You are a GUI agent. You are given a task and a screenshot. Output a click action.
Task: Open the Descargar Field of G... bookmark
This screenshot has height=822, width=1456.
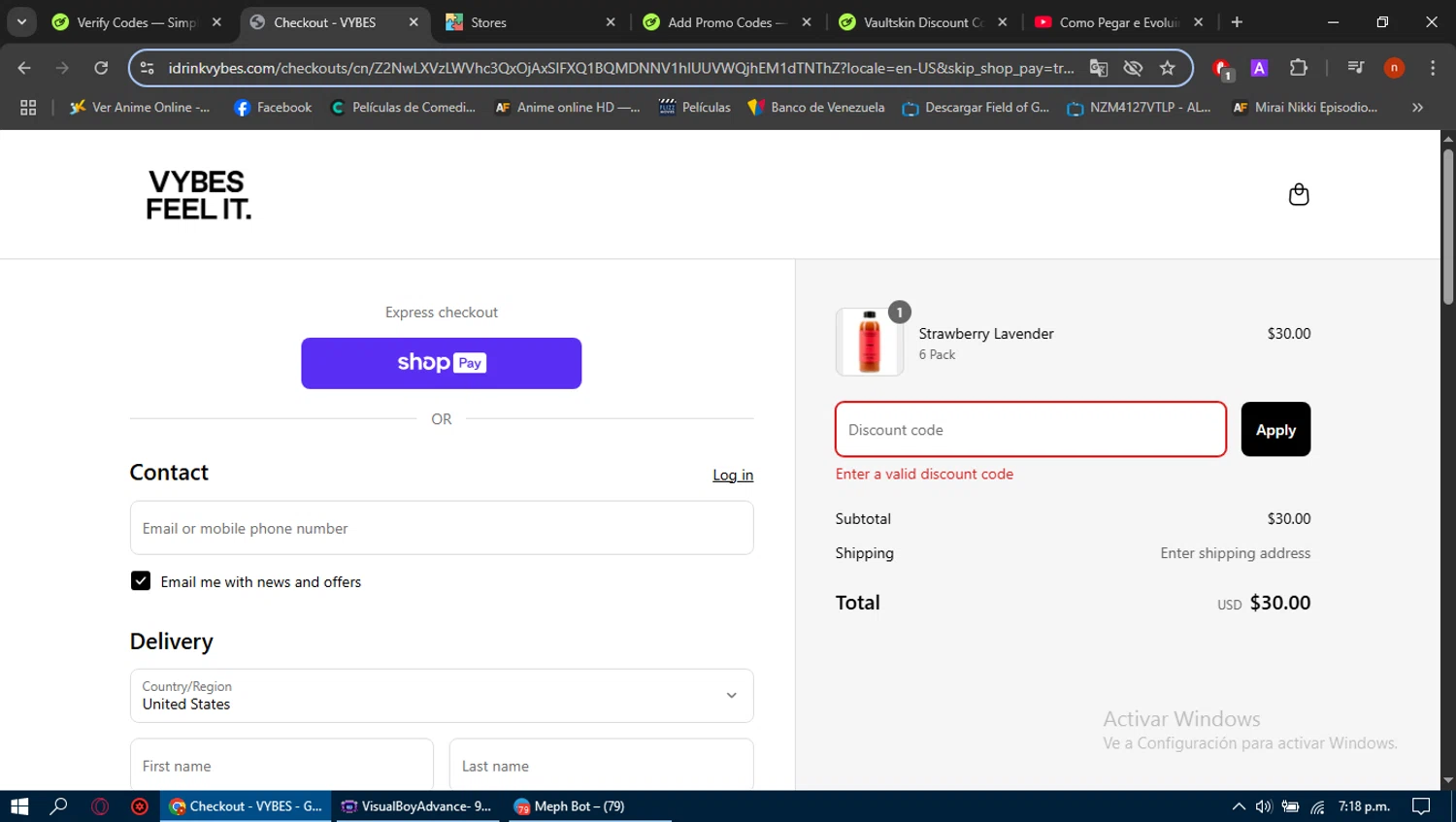976,108
